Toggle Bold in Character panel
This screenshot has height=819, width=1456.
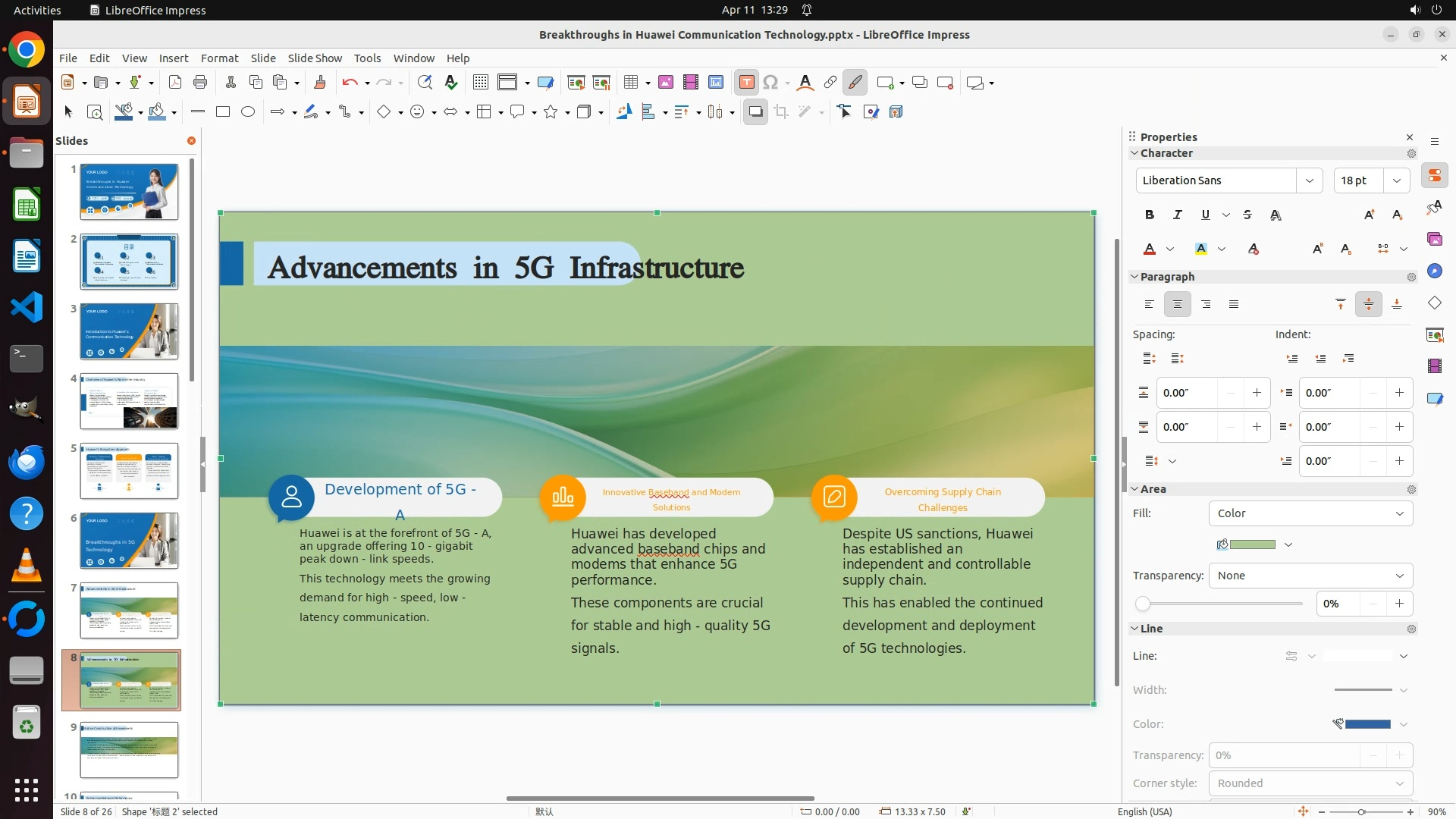tap(1150, 215)
